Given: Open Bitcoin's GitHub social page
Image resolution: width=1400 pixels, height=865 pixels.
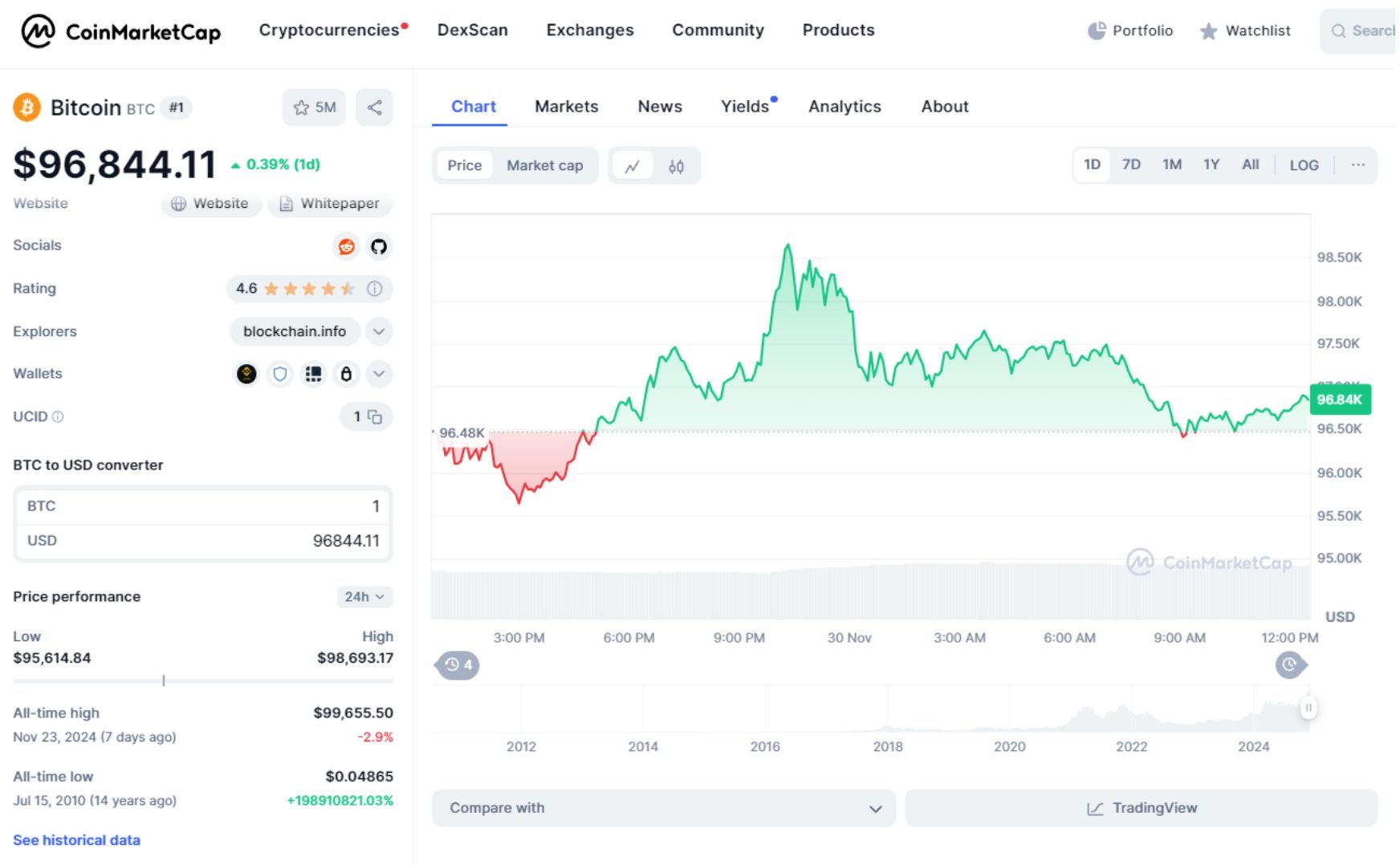Looking at the screenshot, I should pos(379,246).
